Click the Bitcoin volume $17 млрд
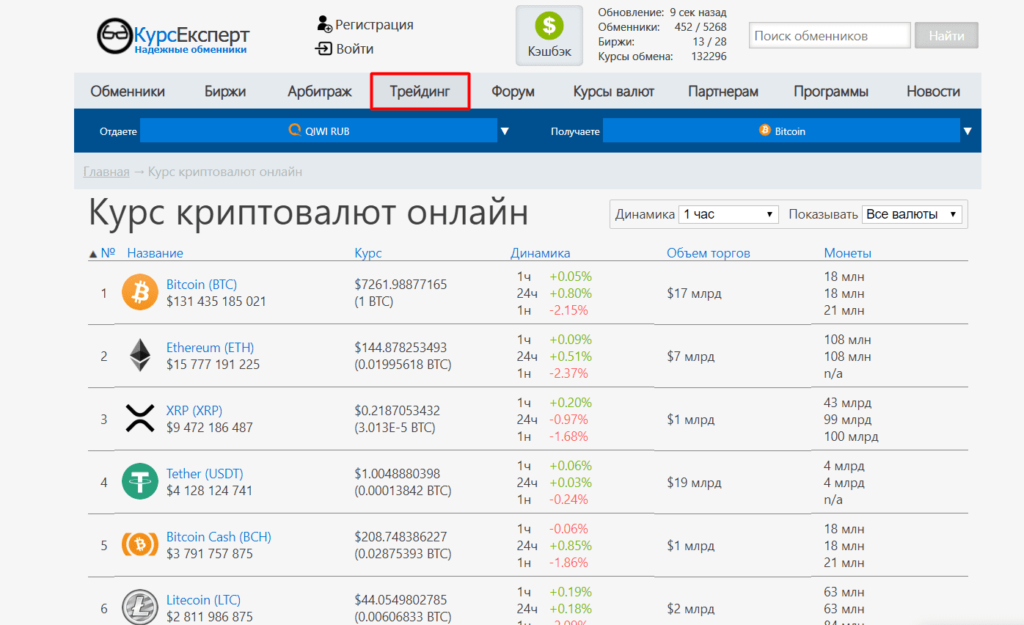1024x625 pixels. click(x=694, y=294)
